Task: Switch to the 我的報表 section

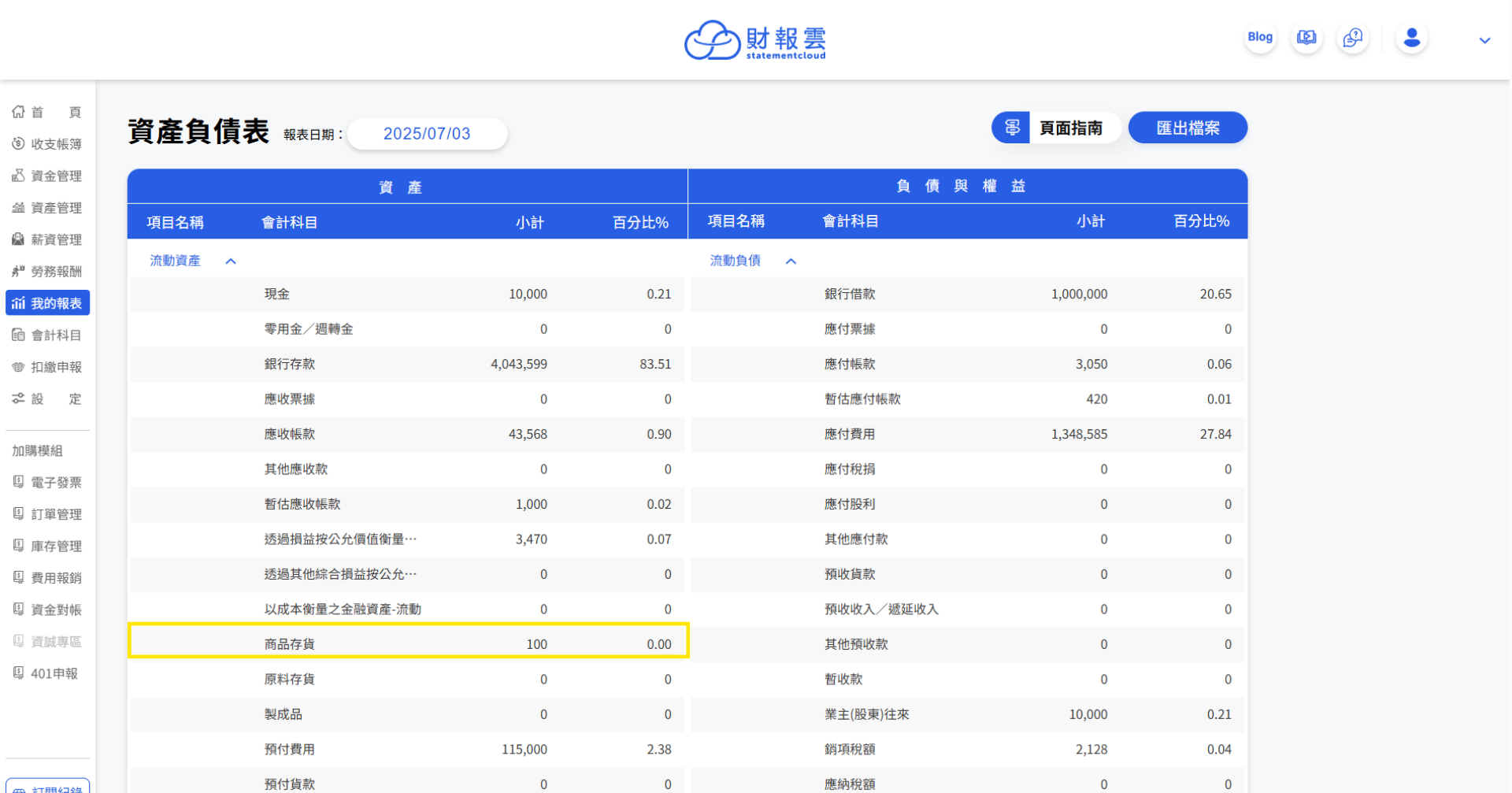Action: coord(47,302)
